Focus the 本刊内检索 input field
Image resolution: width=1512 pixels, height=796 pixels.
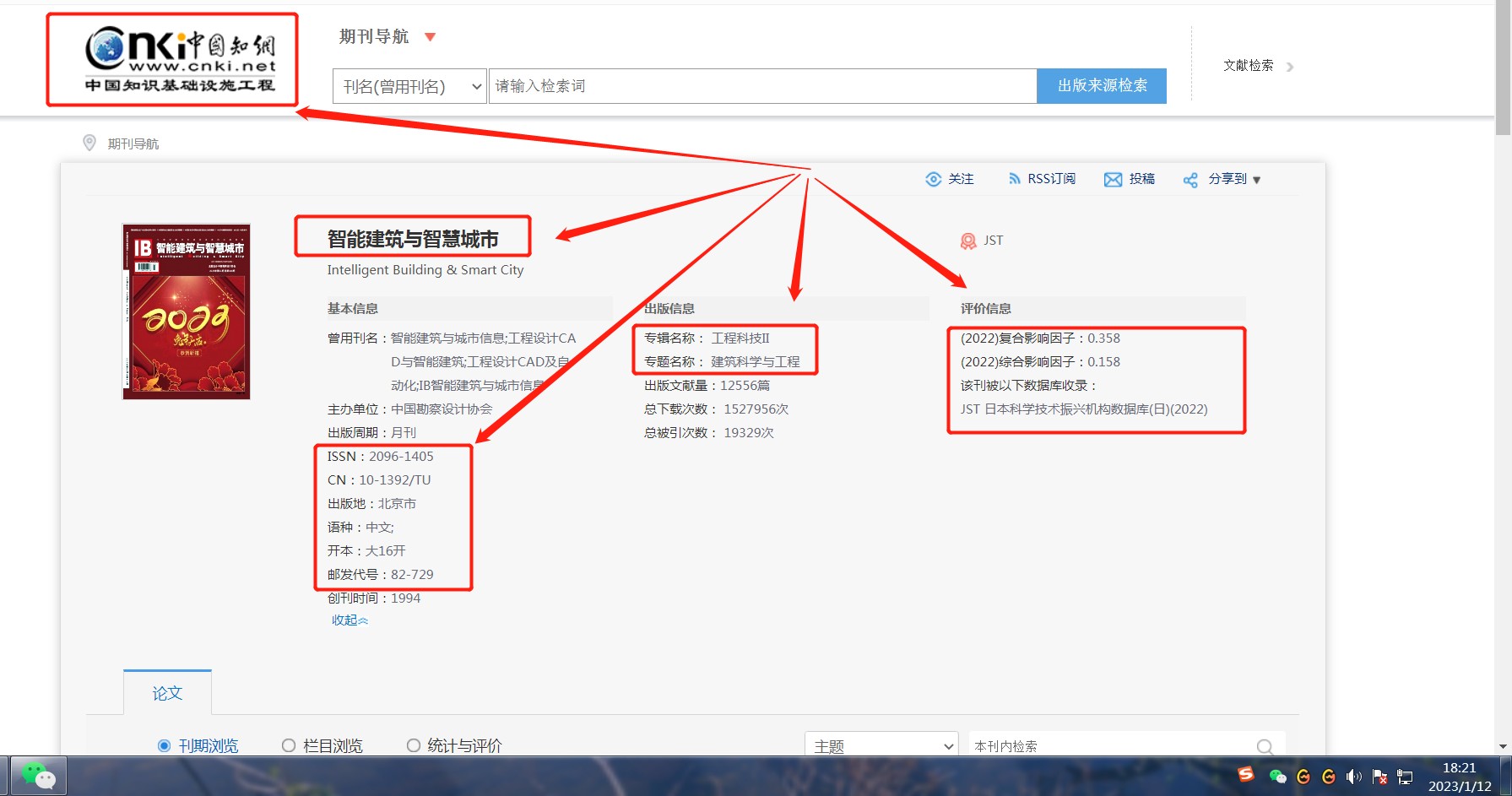coord(1110,745)
